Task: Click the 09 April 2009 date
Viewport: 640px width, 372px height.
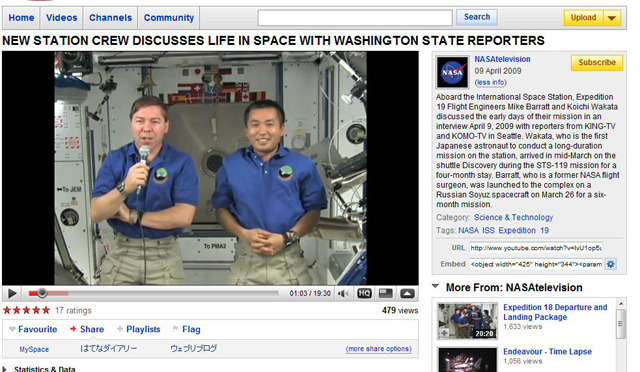Action: pyautogui.click(x=498, y=71)
